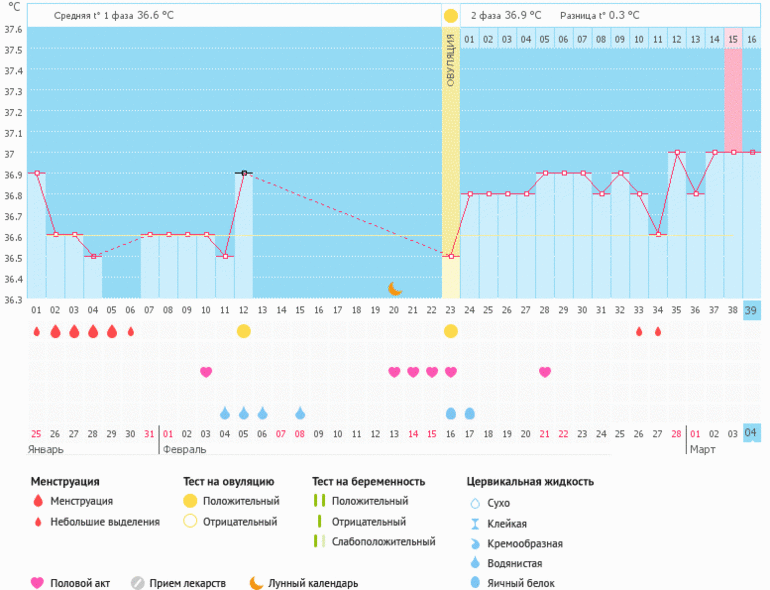This screenshot has width=770, height=590.
Task: Click the 'Яичный белок' legend drop icon
Action: (x=476, y=583)
